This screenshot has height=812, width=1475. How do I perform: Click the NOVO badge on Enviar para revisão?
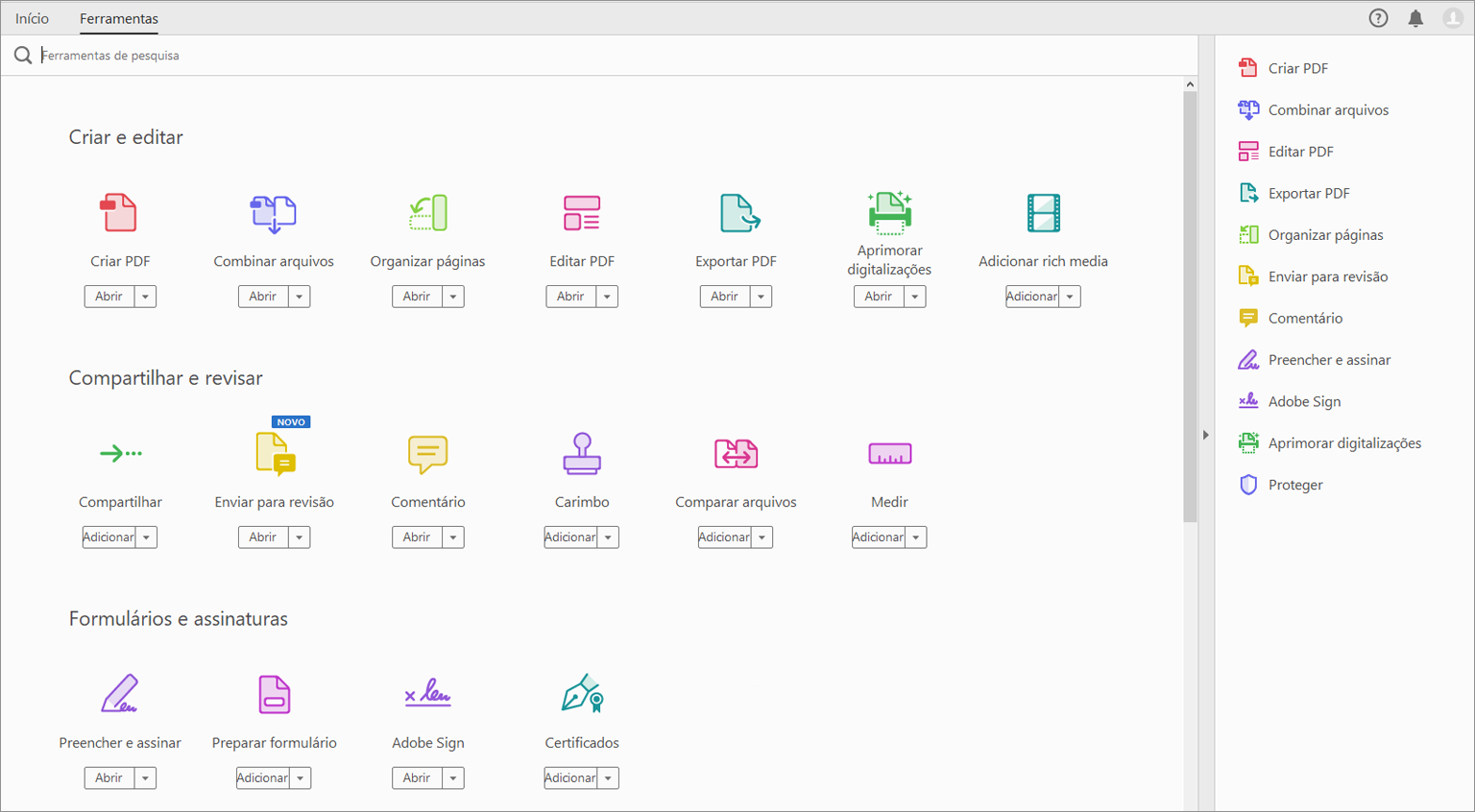click(x=291, y=422)
